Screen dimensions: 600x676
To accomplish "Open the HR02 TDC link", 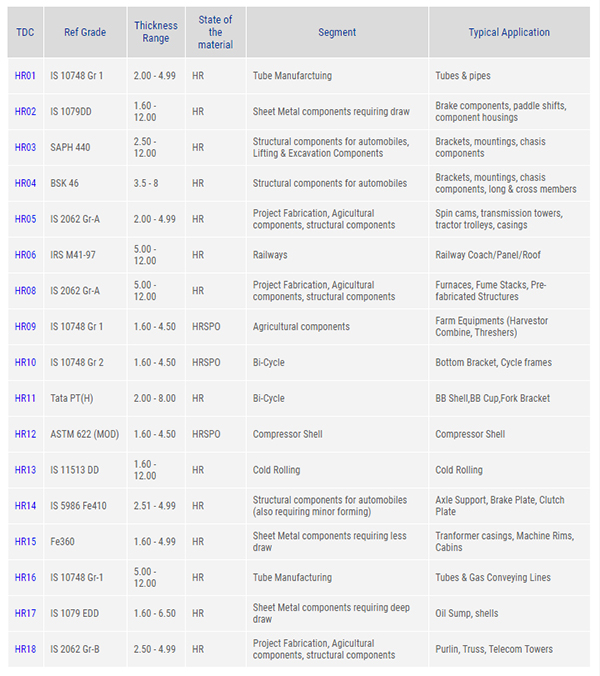I will tap(25, 112).
